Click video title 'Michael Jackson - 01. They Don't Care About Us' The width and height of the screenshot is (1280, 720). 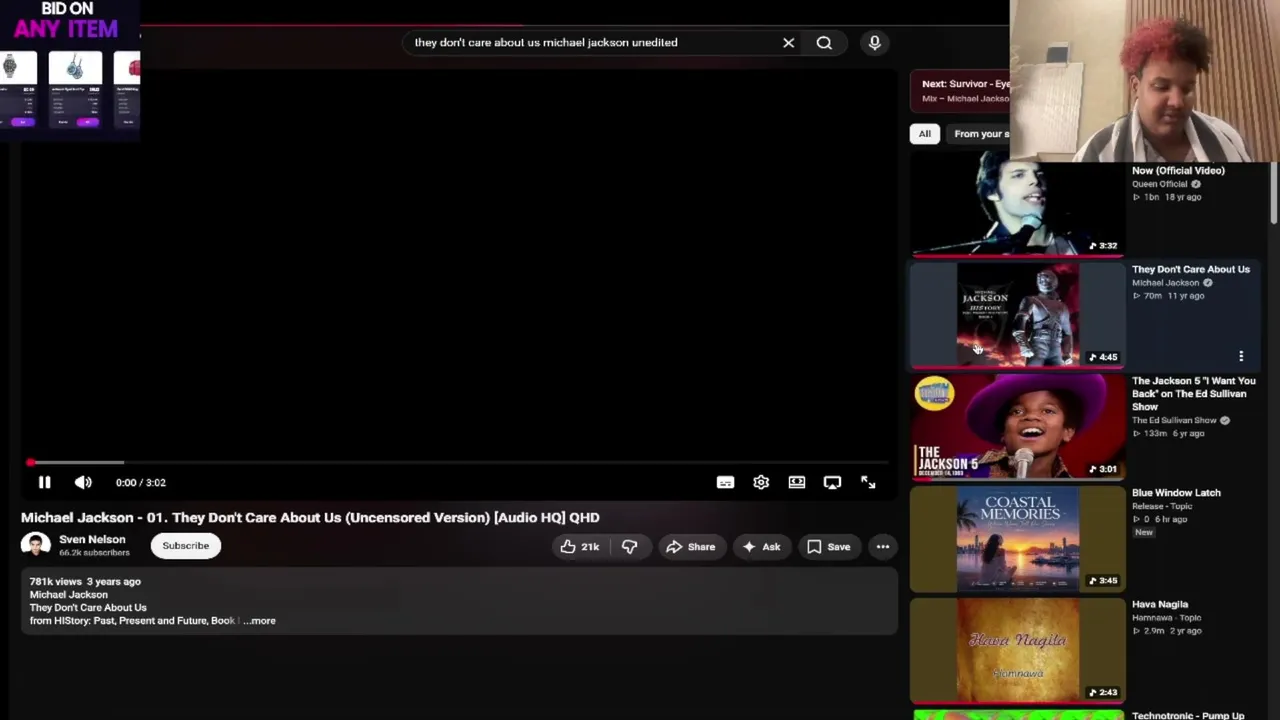(310, 518)
